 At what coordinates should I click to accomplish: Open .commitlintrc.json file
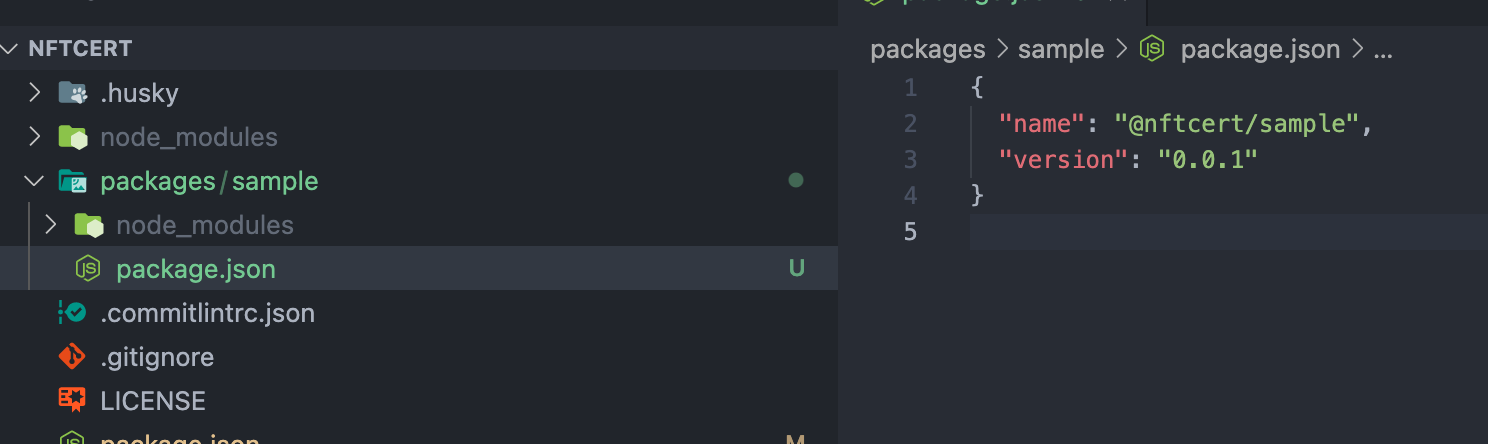207,313
